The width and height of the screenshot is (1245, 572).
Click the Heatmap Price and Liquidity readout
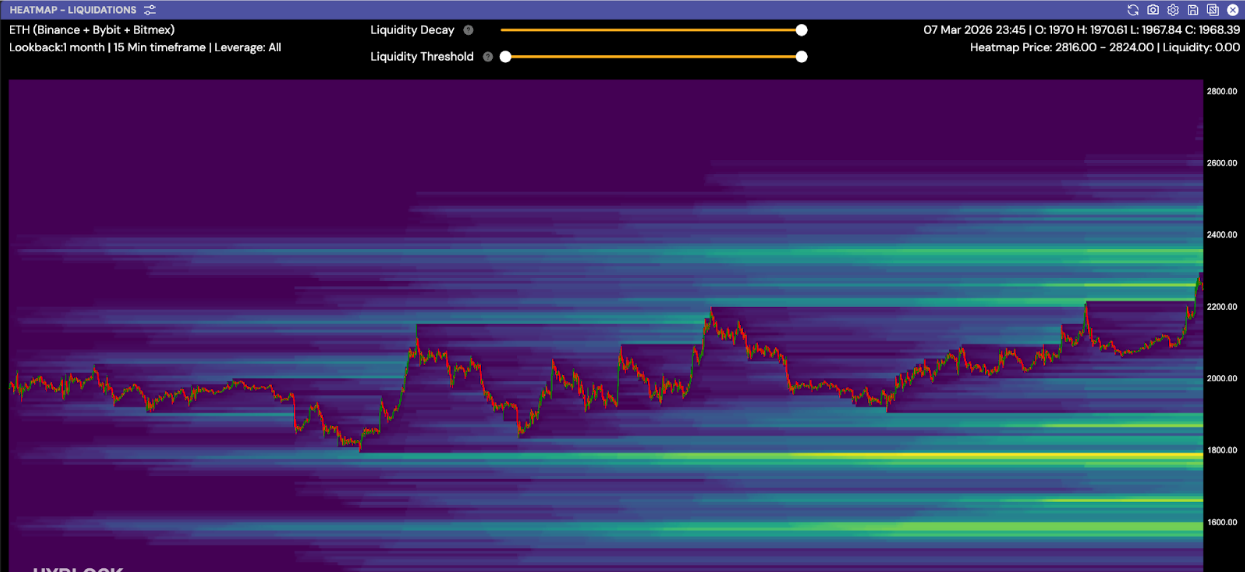(x=1105, y=47)
